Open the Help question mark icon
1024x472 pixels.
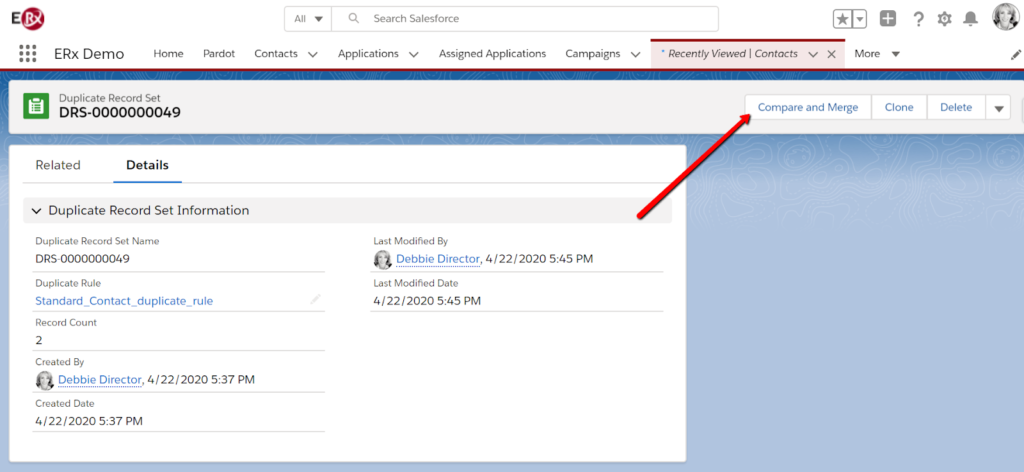click(917, 19)
